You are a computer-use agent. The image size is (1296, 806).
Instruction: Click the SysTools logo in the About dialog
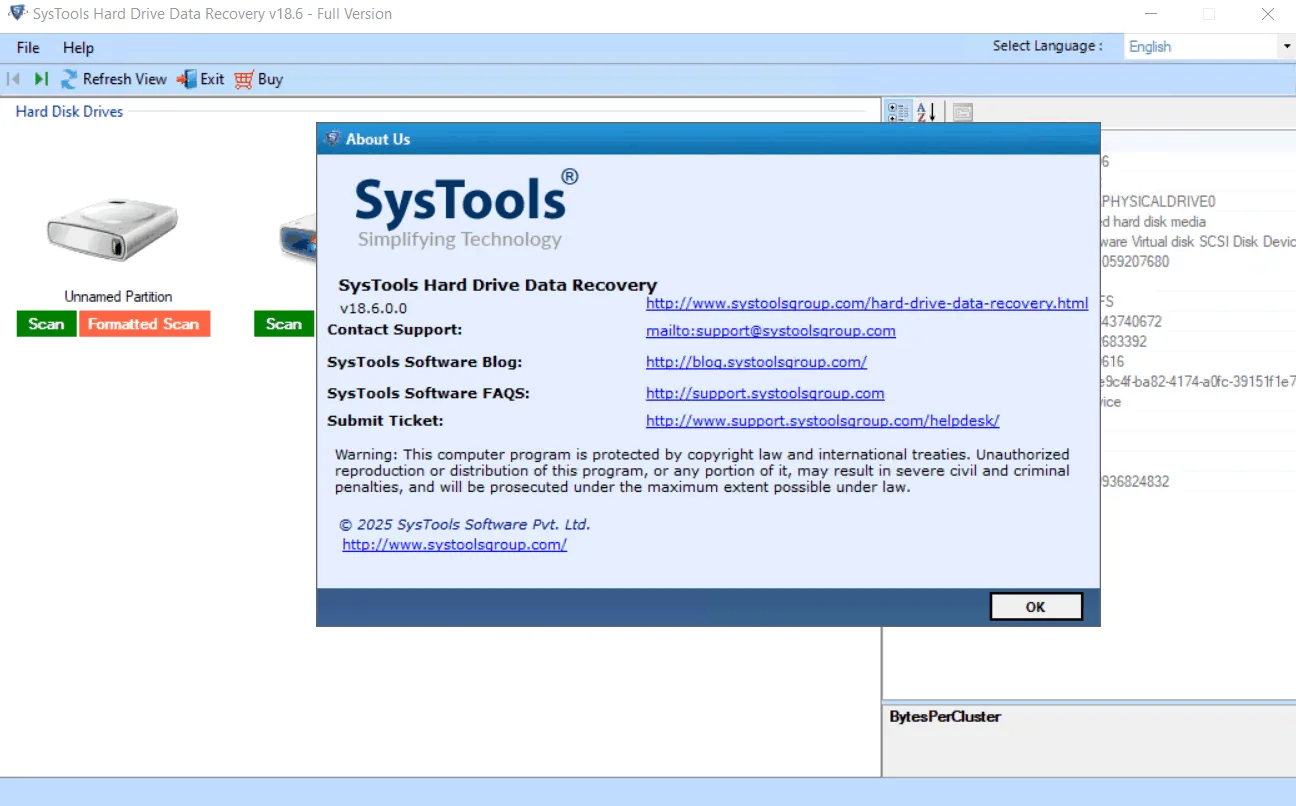pos(466,208)
